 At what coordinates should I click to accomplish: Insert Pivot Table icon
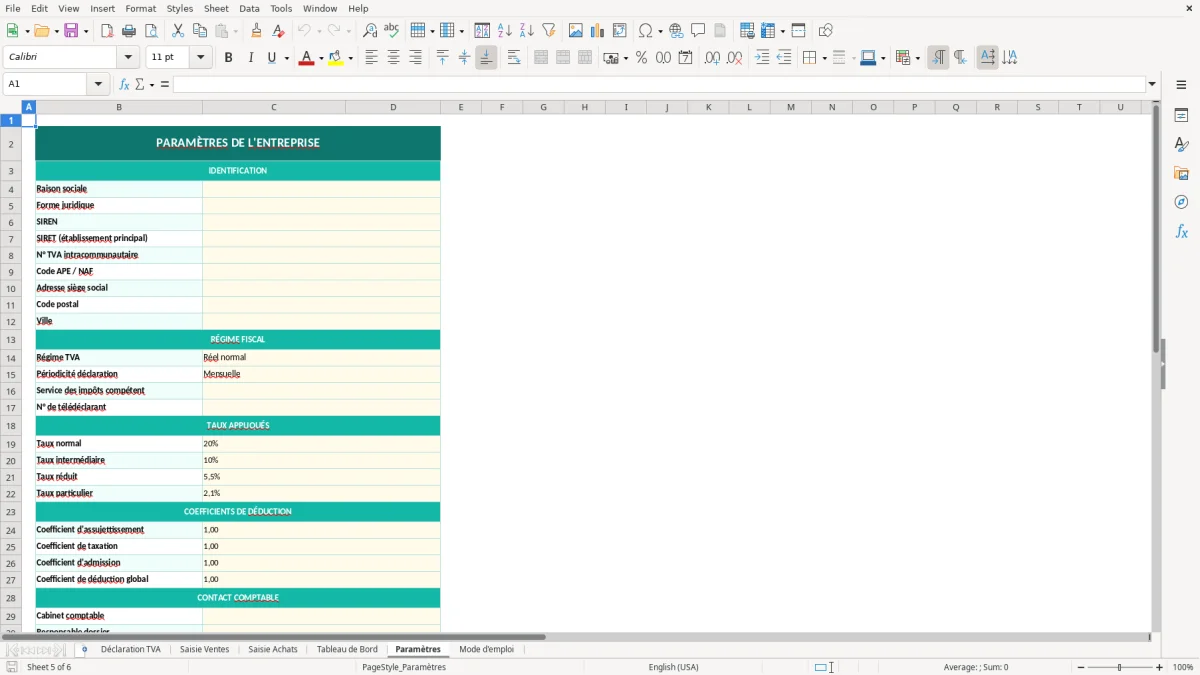[x=620, y=31]
